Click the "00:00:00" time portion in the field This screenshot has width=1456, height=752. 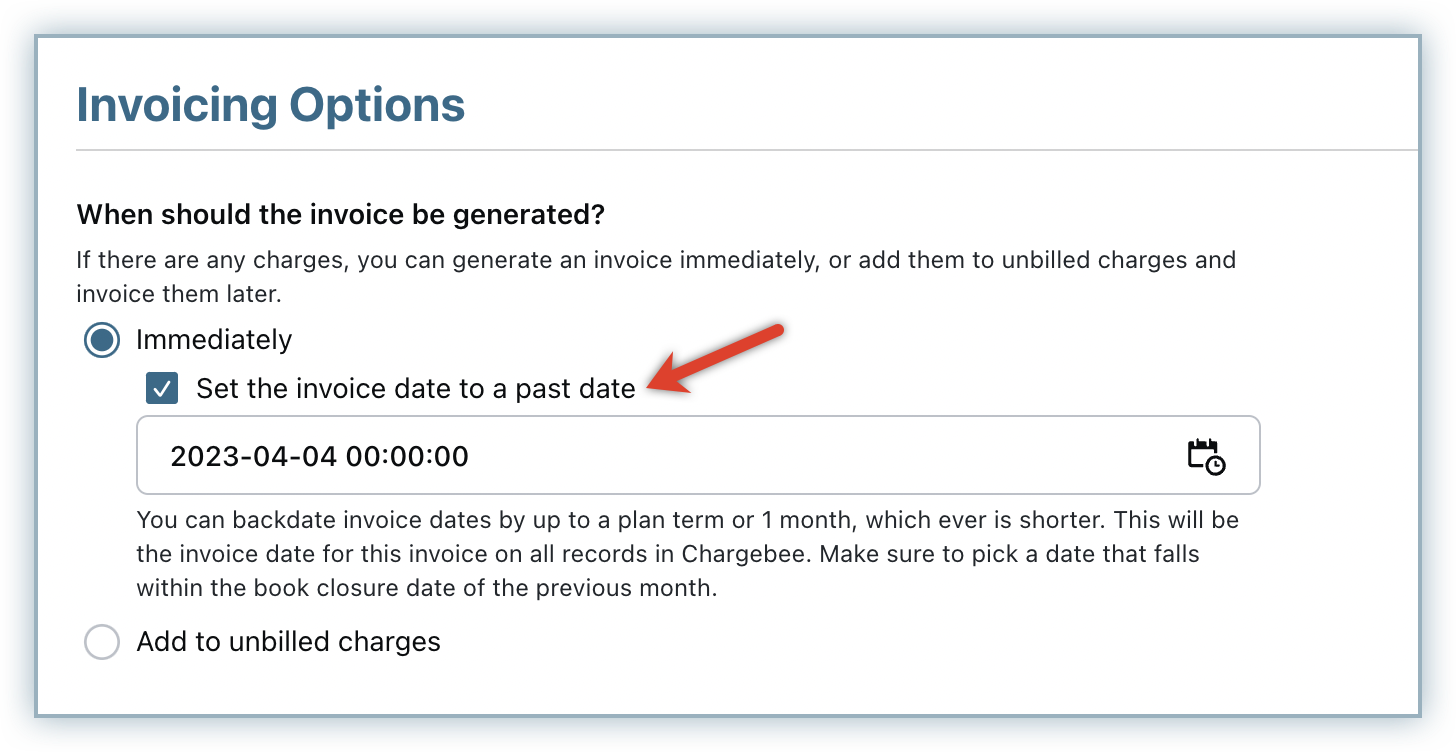pos(407,457)
